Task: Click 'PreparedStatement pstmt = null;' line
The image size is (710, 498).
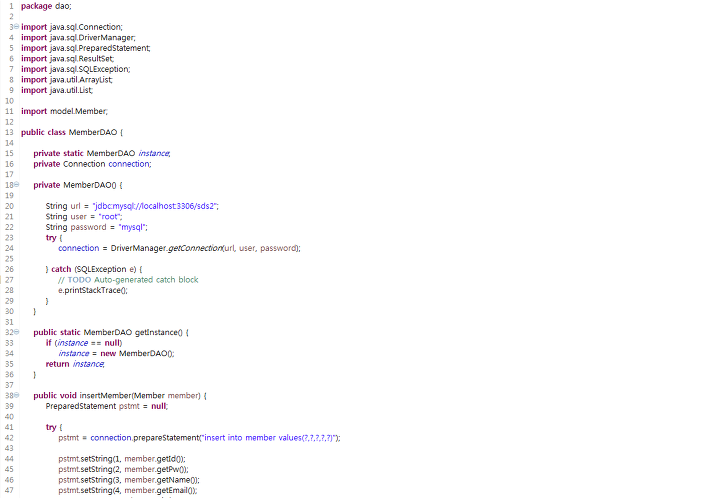Action: pos(107,406)
